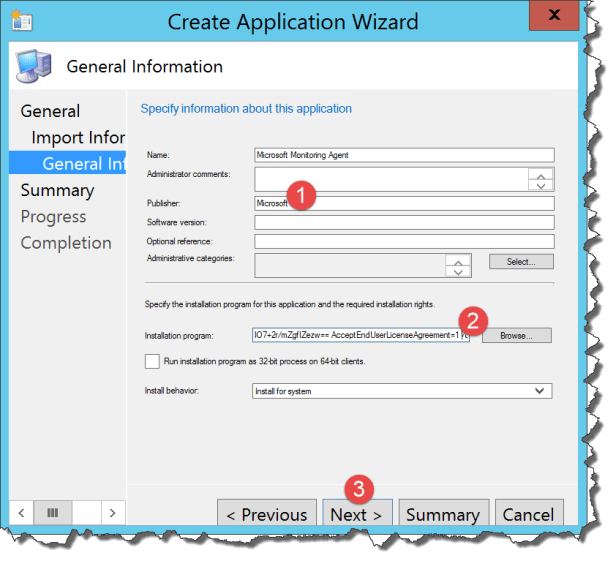
Task: Click the sidebar scroll right arrow
Action: pos(113,513)
